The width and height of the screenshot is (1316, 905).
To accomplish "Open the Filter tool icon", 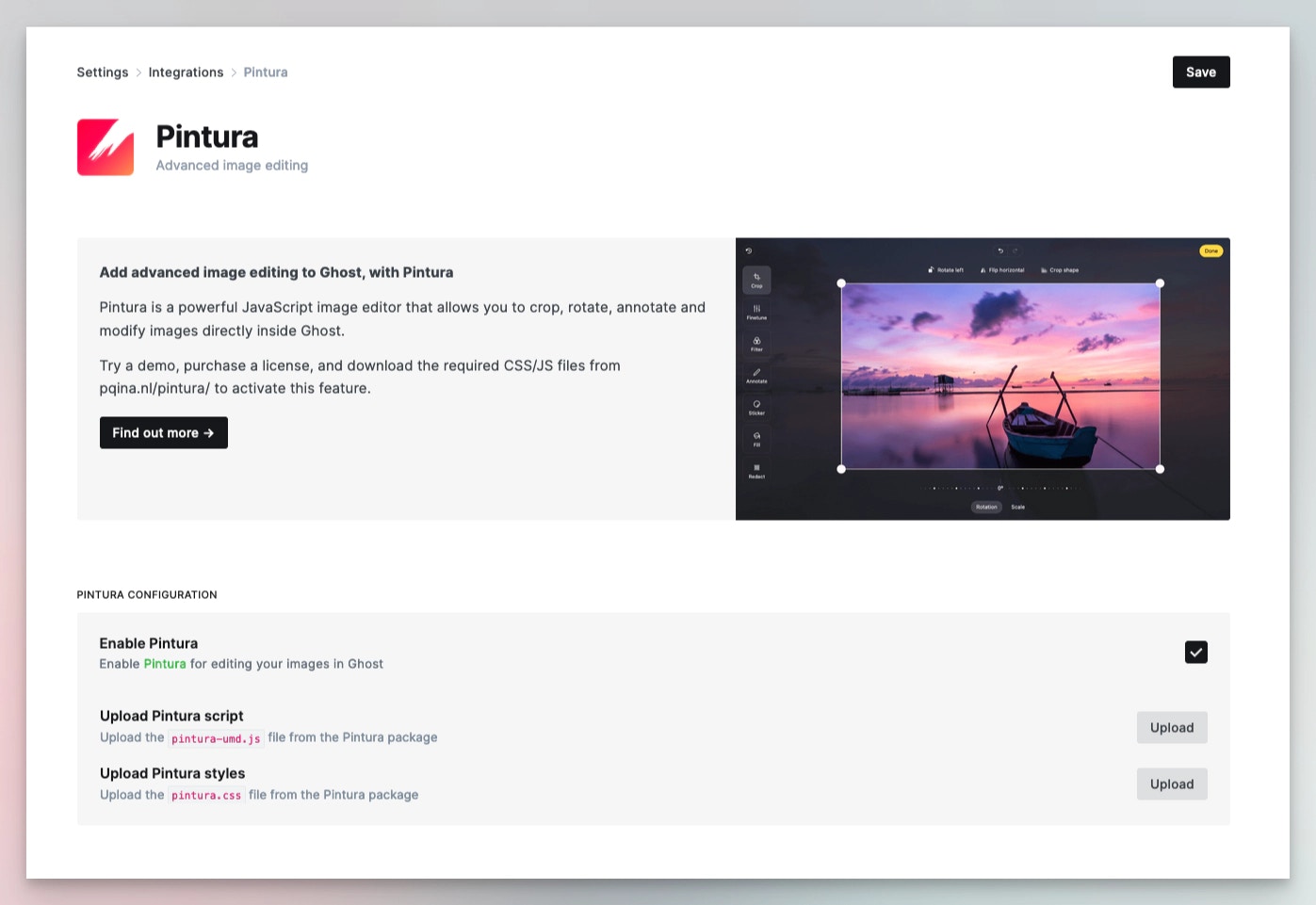I will tap(756, 344).
